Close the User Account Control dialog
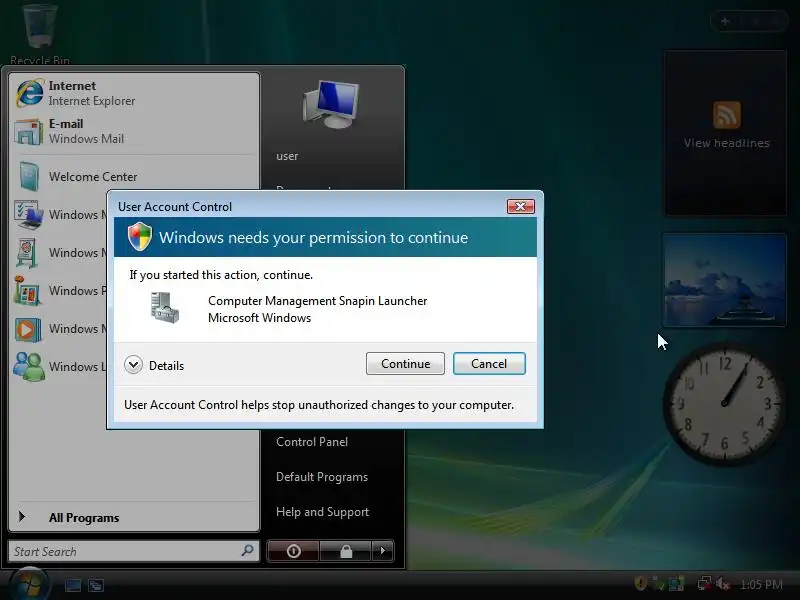 tap(520, 206)
